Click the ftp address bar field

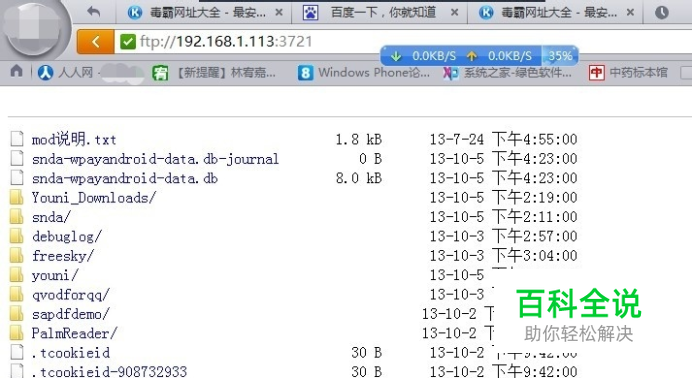point(402,42)
